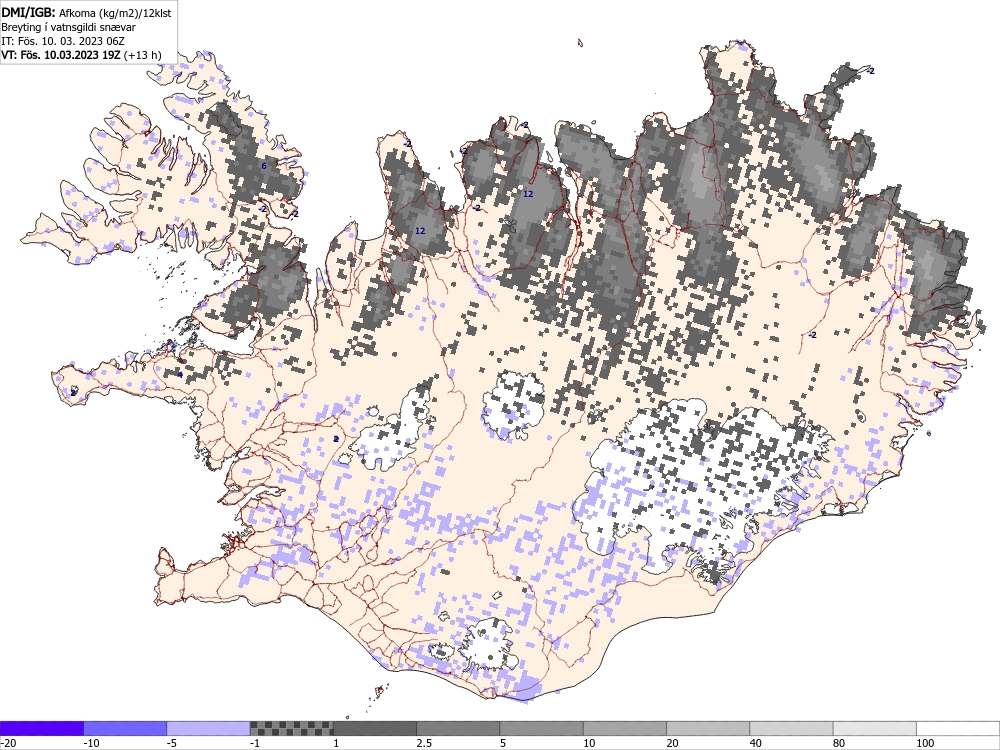Viewport: 1000px width, 750px height.
Task: Click the gray 10 to 20 legend swatch
Action: pos(624,728)
